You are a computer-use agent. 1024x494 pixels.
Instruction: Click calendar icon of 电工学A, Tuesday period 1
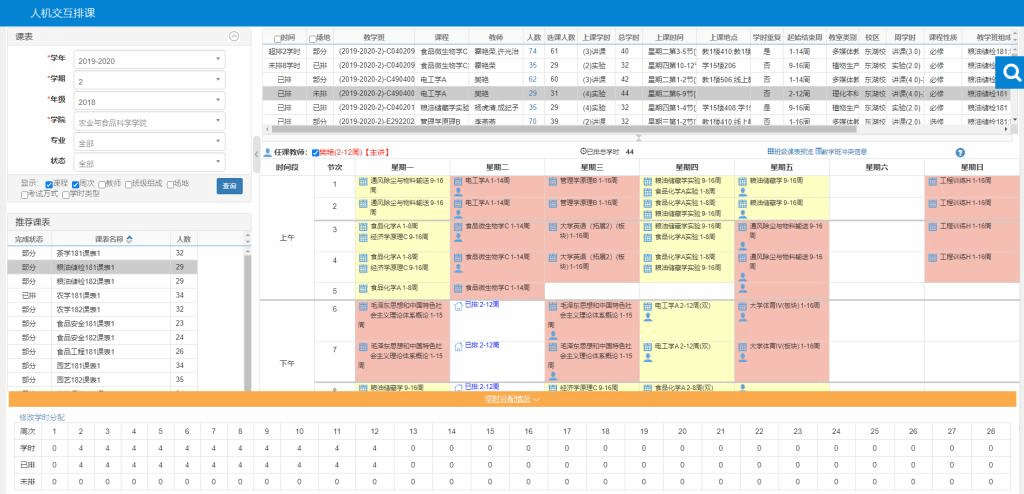(x=458, y=181)
